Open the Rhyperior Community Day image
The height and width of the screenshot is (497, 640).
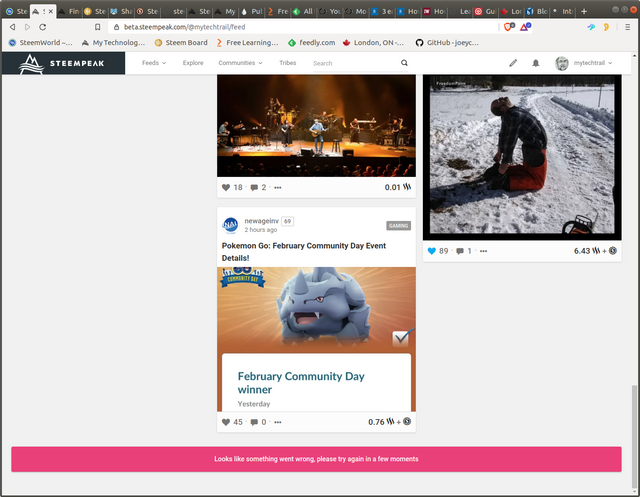316,339
